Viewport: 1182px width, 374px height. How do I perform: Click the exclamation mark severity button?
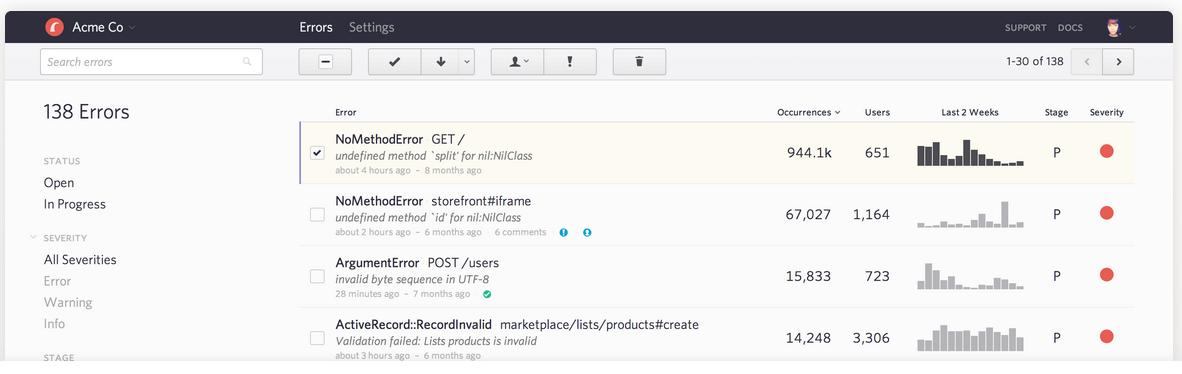(x=570, y=62)
